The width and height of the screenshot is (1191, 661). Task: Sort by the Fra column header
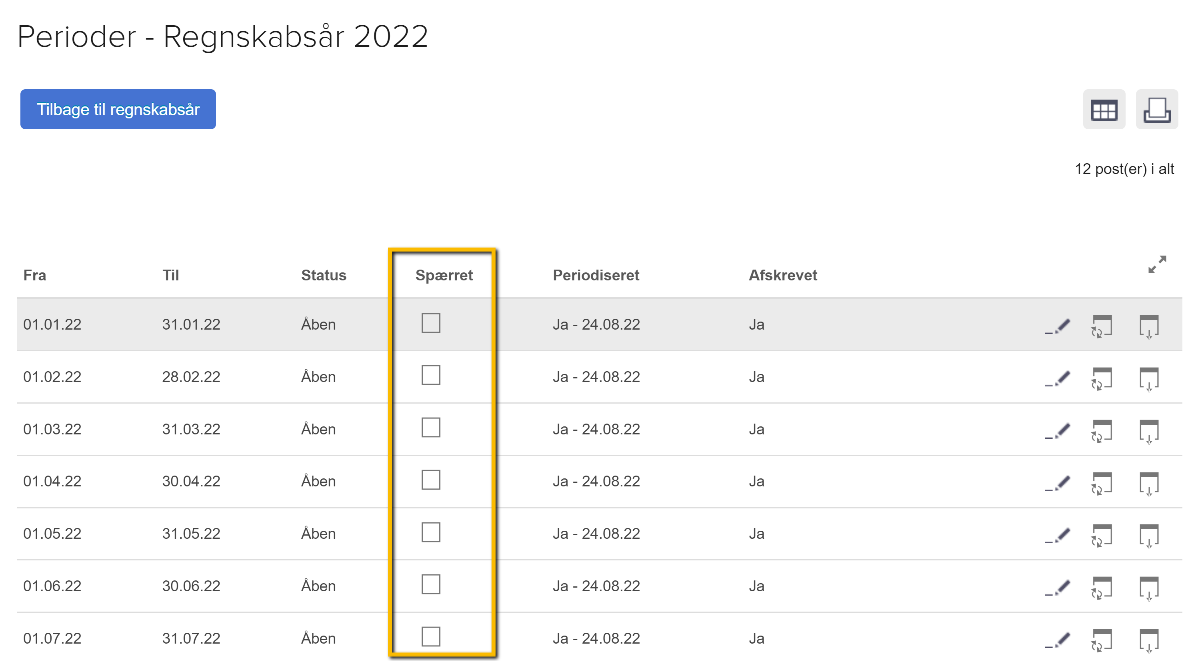tap(35, 275)
